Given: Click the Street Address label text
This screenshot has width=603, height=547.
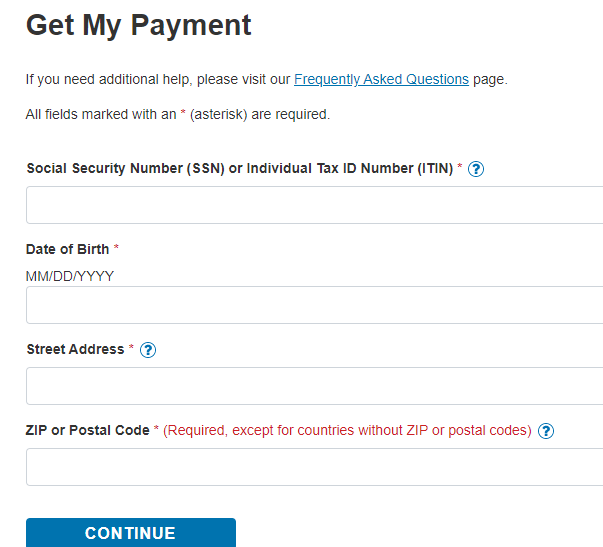Looking at the screenshot, I should coord(75,349).
